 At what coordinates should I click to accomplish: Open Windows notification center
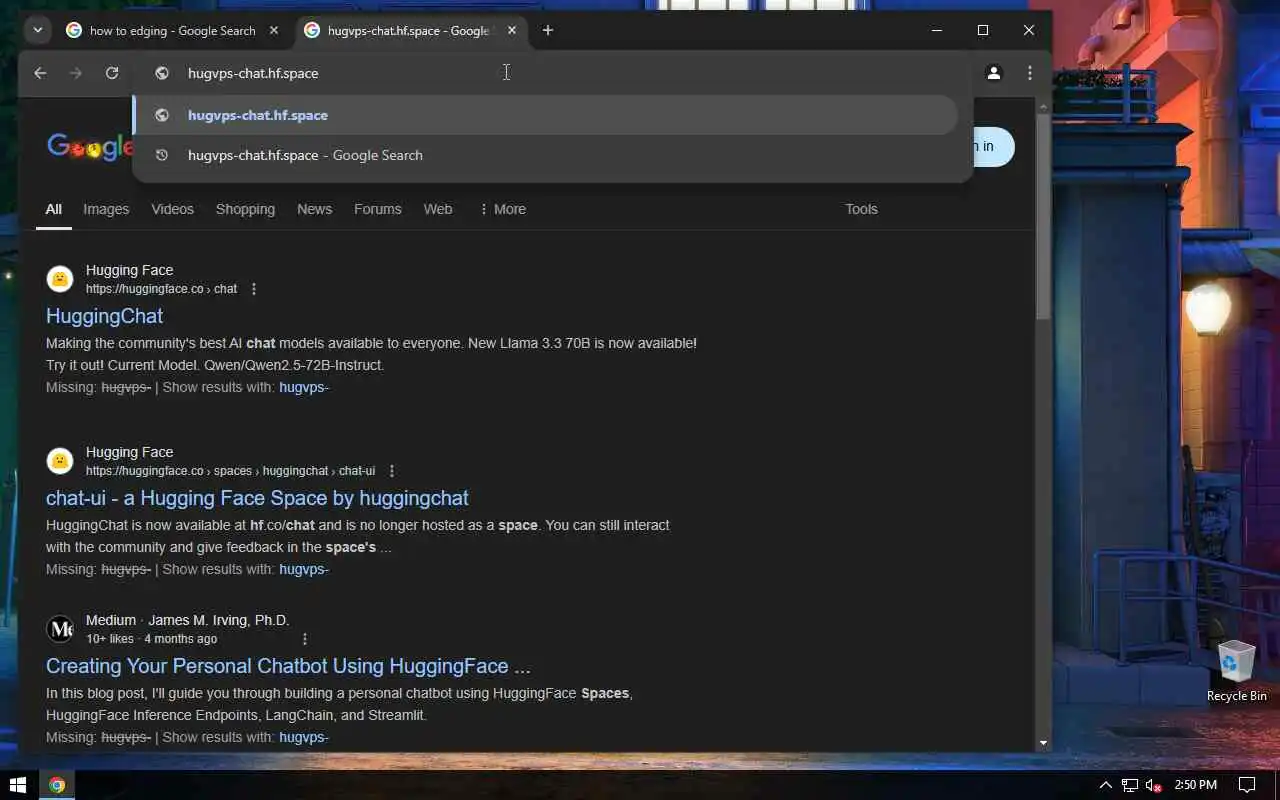(1247, 785)
